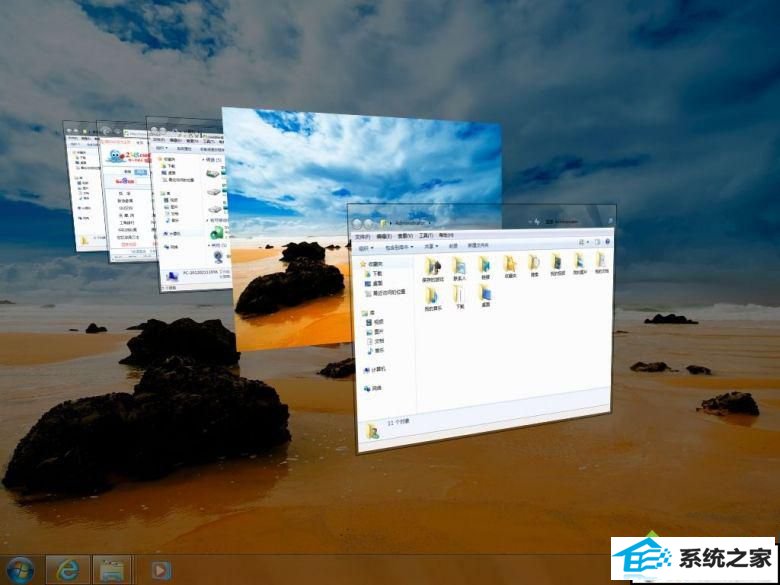This screenshot has height=585, width=780.
Task: Click Forward arrow in the Administrator window
Action: tap(369, 224)
